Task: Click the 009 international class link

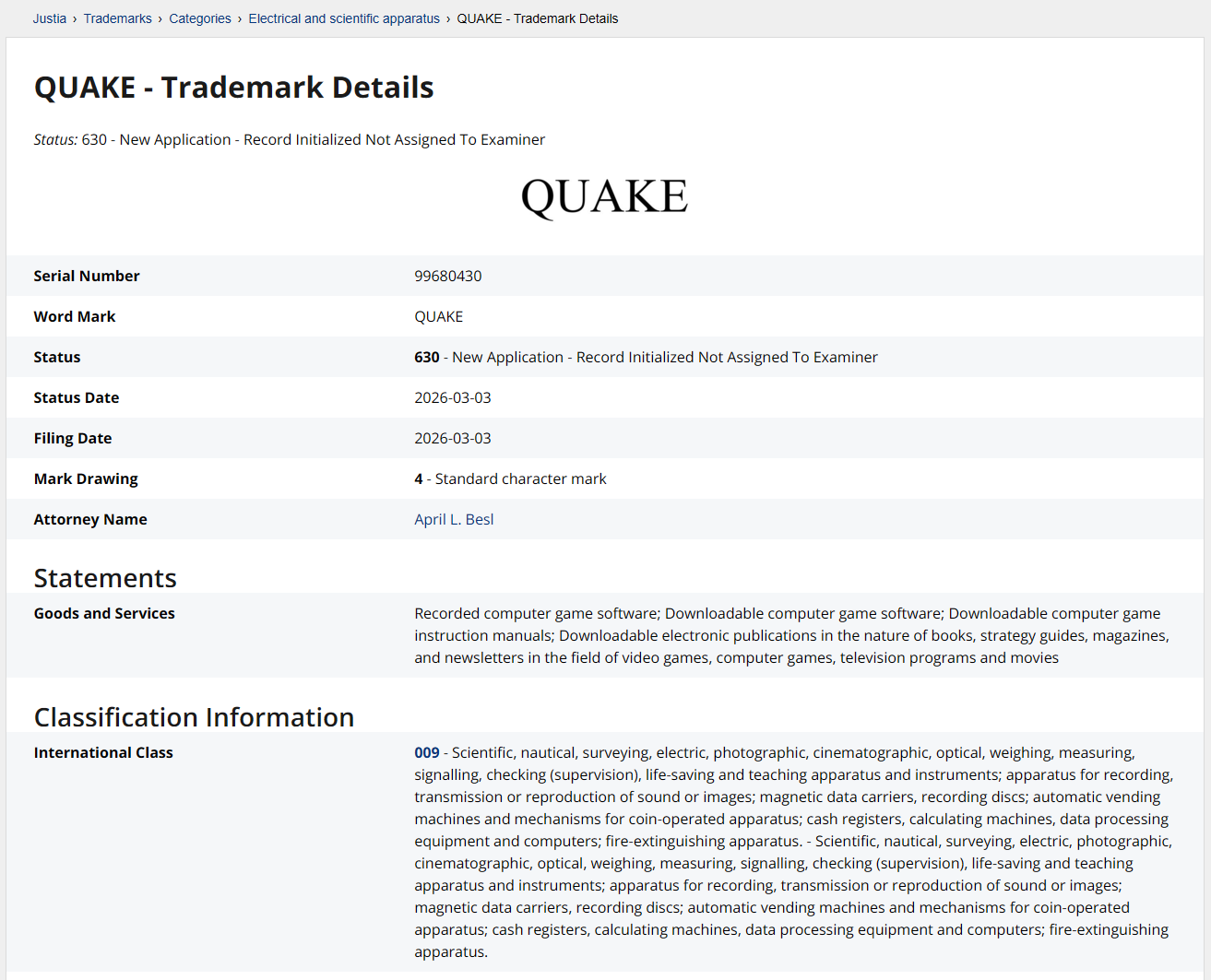Action: [426, 752]
